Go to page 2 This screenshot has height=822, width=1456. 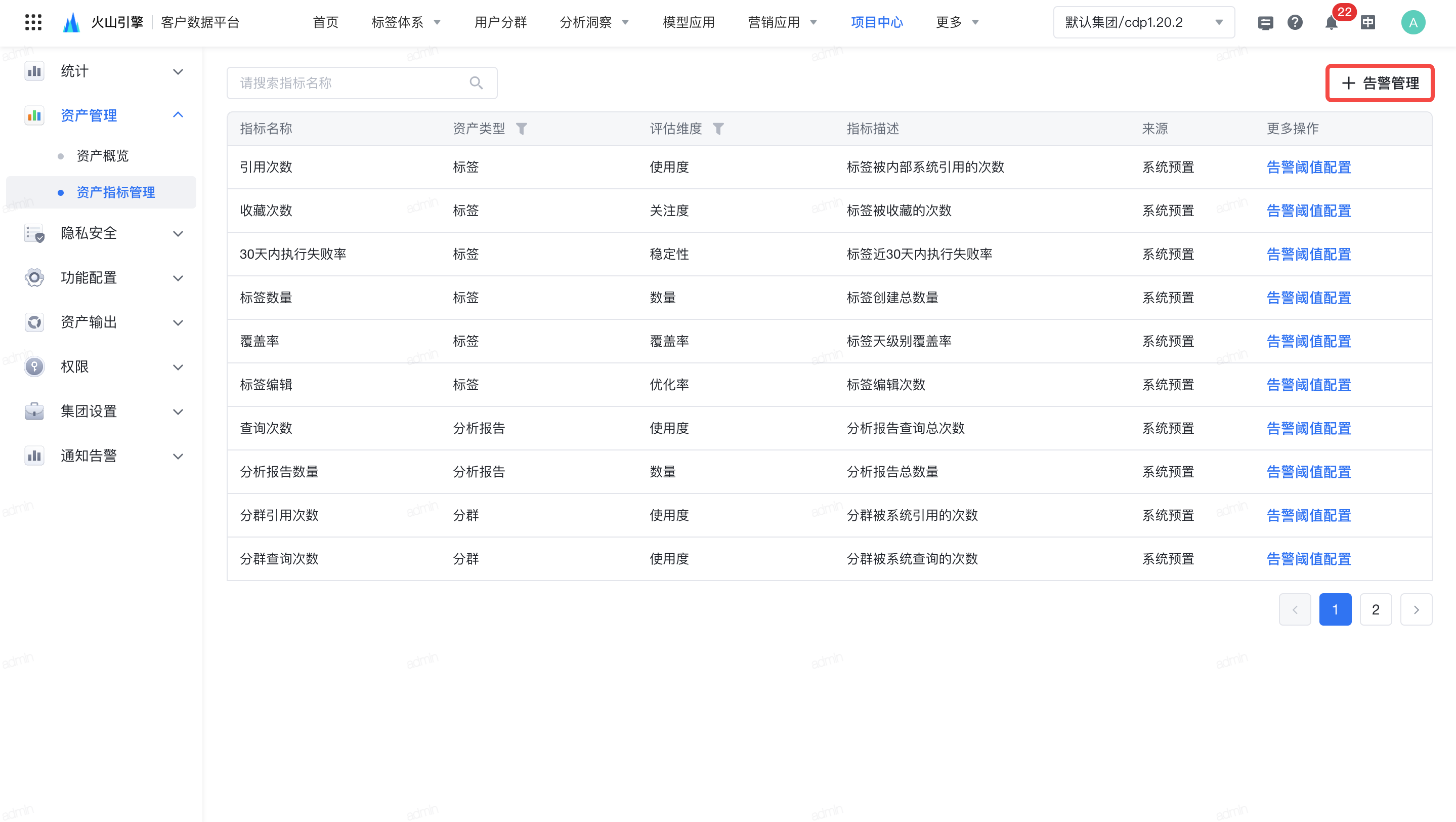coord(1376,609)
